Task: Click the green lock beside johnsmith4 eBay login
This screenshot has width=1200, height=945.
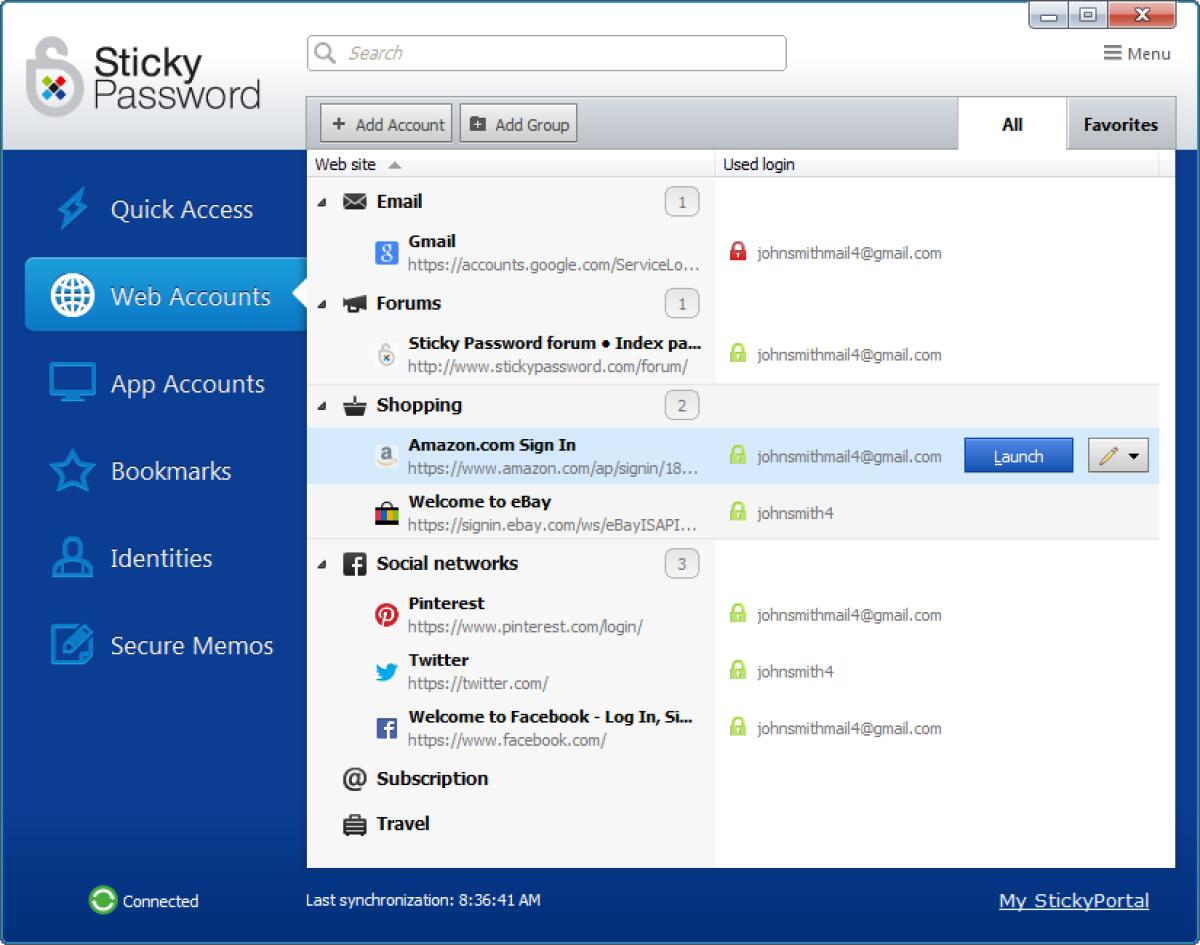Action: tap(737, 513)
